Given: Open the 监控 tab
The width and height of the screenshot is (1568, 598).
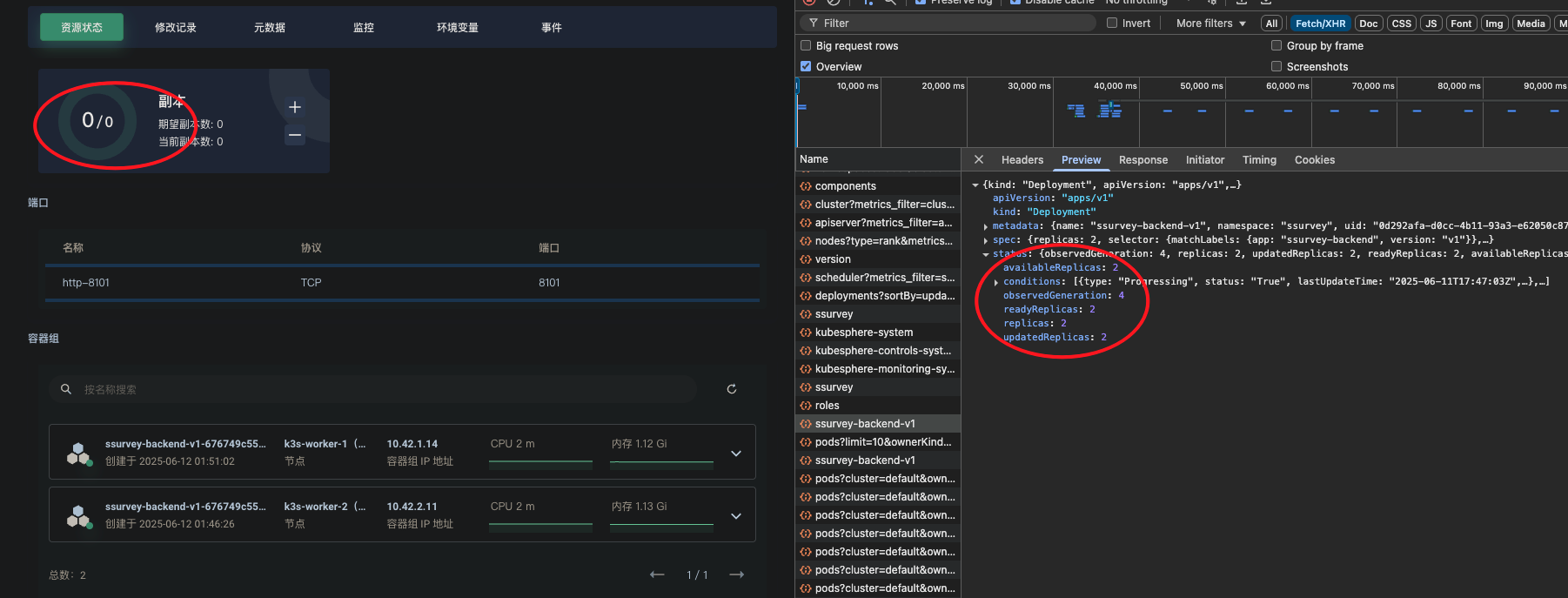Looking at the screenshot, I should pos(364,28).
